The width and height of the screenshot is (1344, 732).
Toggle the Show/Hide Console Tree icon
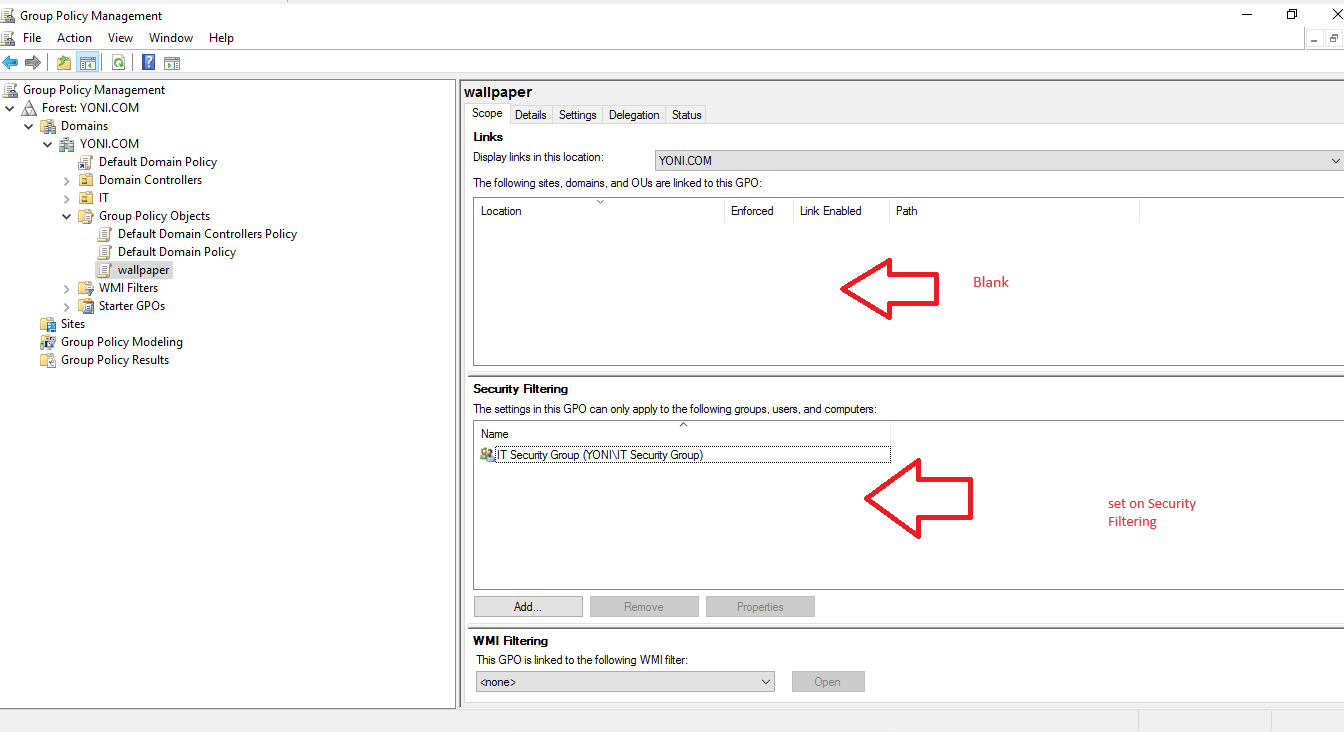coord(88,62)
